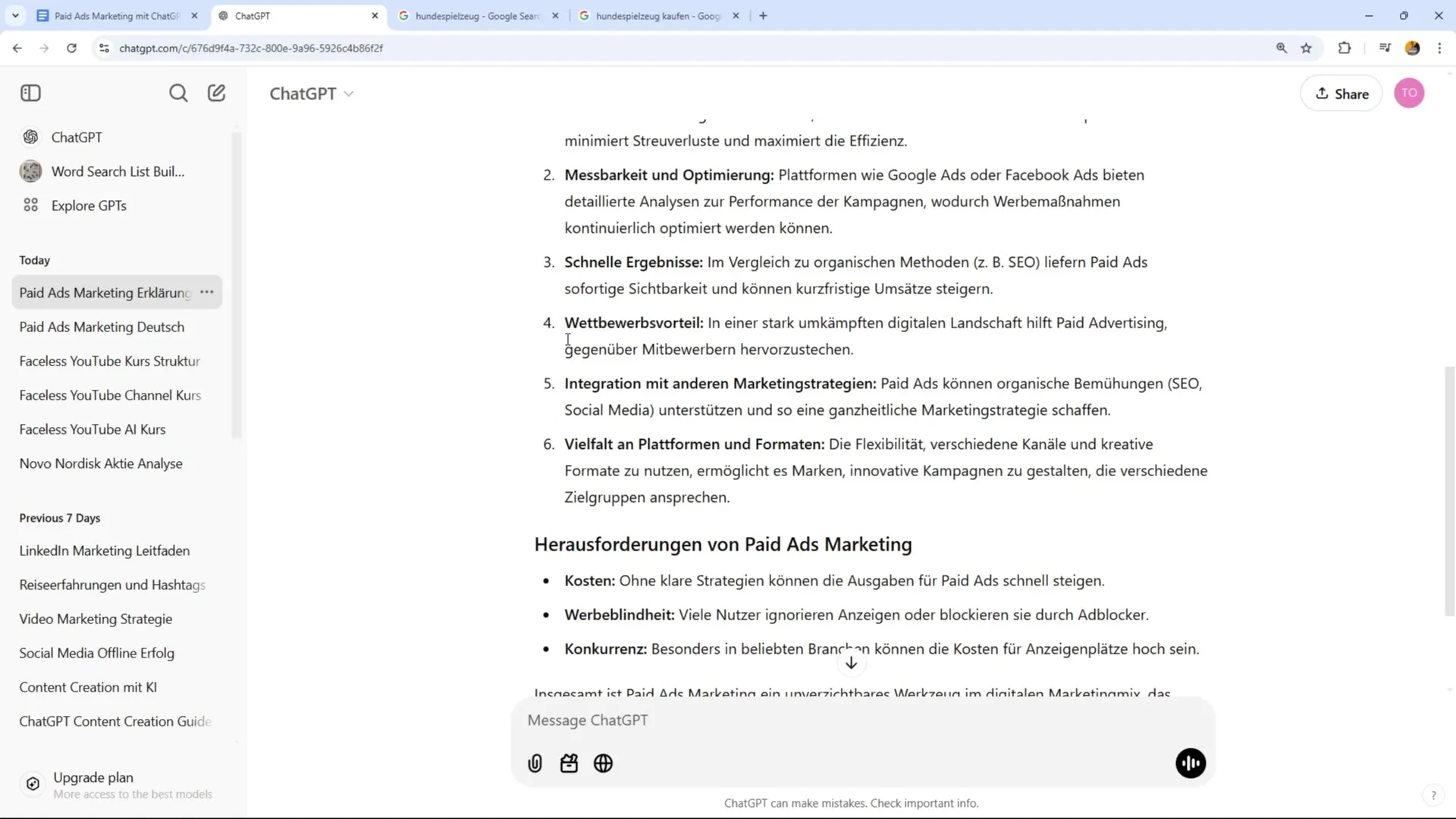Screen dimensions: 1456x819
Task: Click the address bar URL
Action: pyautogui.click(x=251, y=48)
